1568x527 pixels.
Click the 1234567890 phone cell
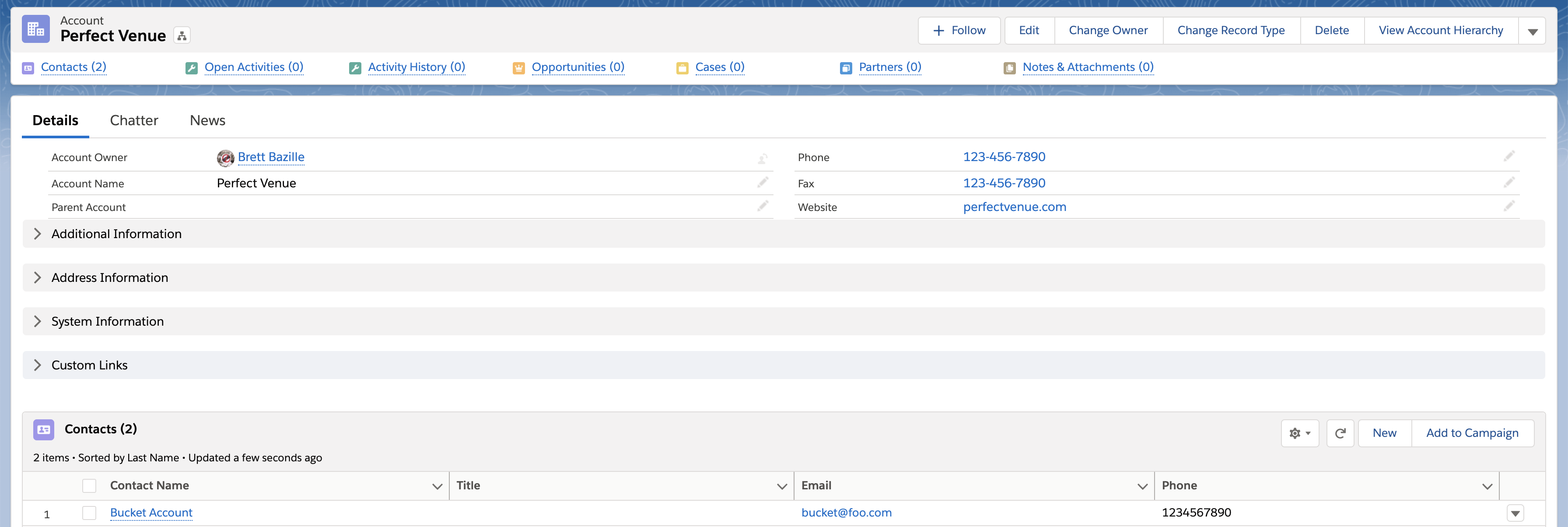(1197, 513)
